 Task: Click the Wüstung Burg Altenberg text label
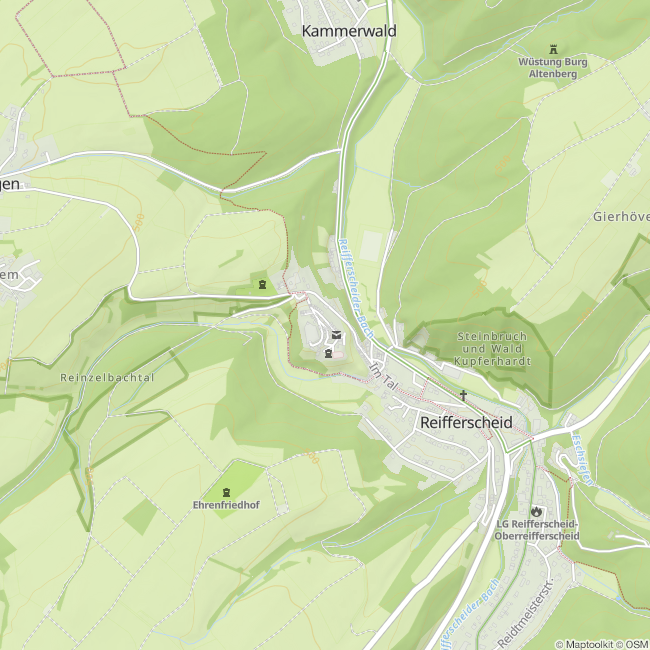point(553,68)
